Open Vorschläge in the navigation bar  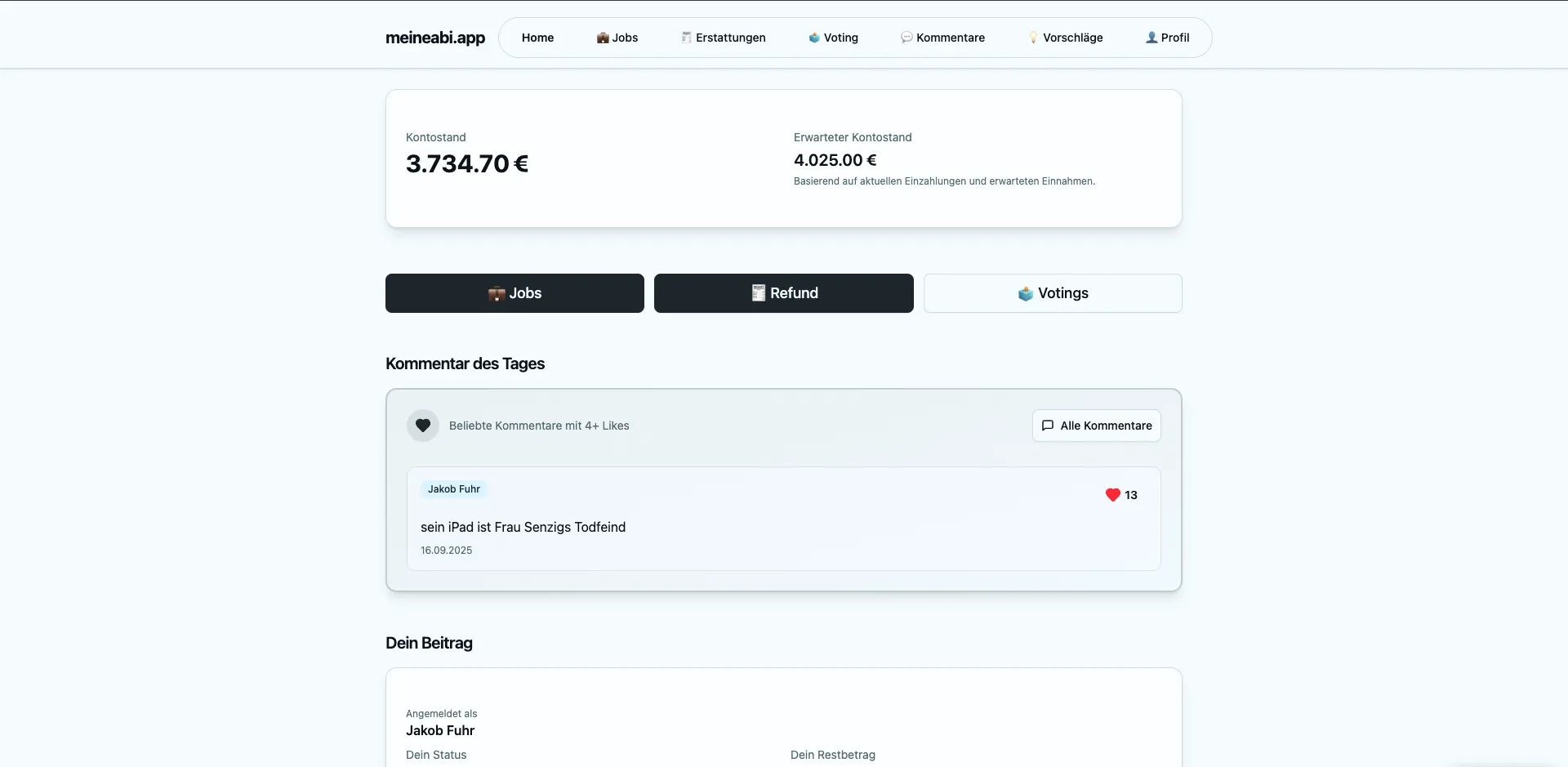coord(1065,38)
